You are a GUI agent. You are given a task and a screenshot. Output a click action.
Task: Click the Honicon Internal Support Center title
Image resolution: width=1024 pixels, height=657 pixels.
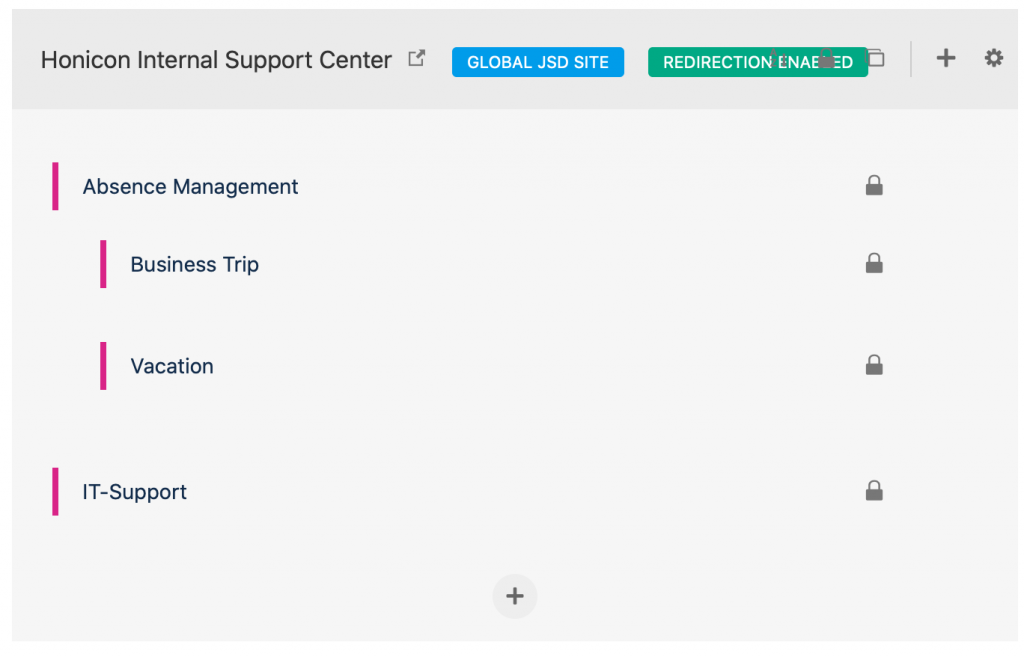tap(216, 60)
